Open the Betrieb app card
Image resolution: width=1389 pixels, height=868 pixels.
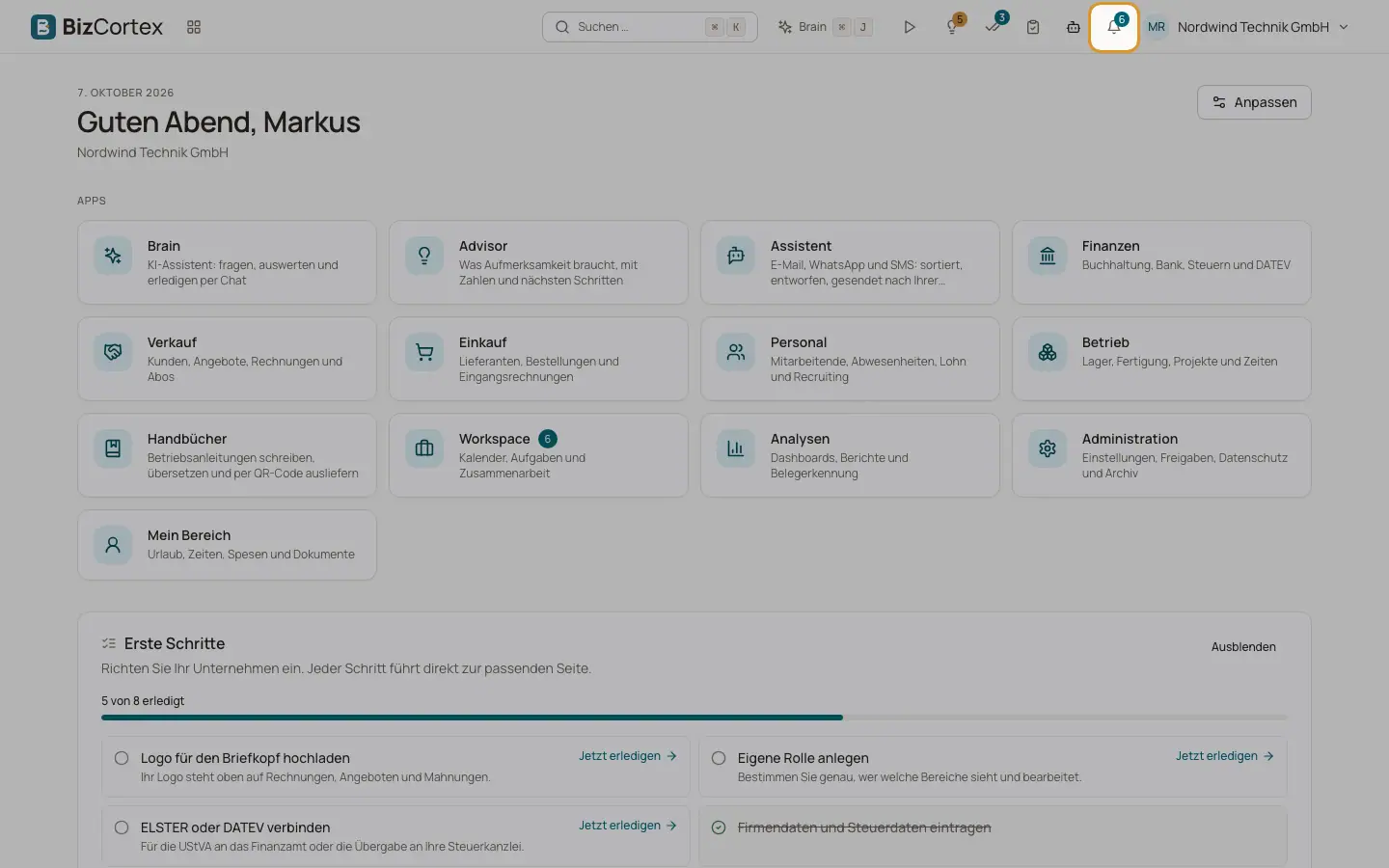[x=1161, y=359]
